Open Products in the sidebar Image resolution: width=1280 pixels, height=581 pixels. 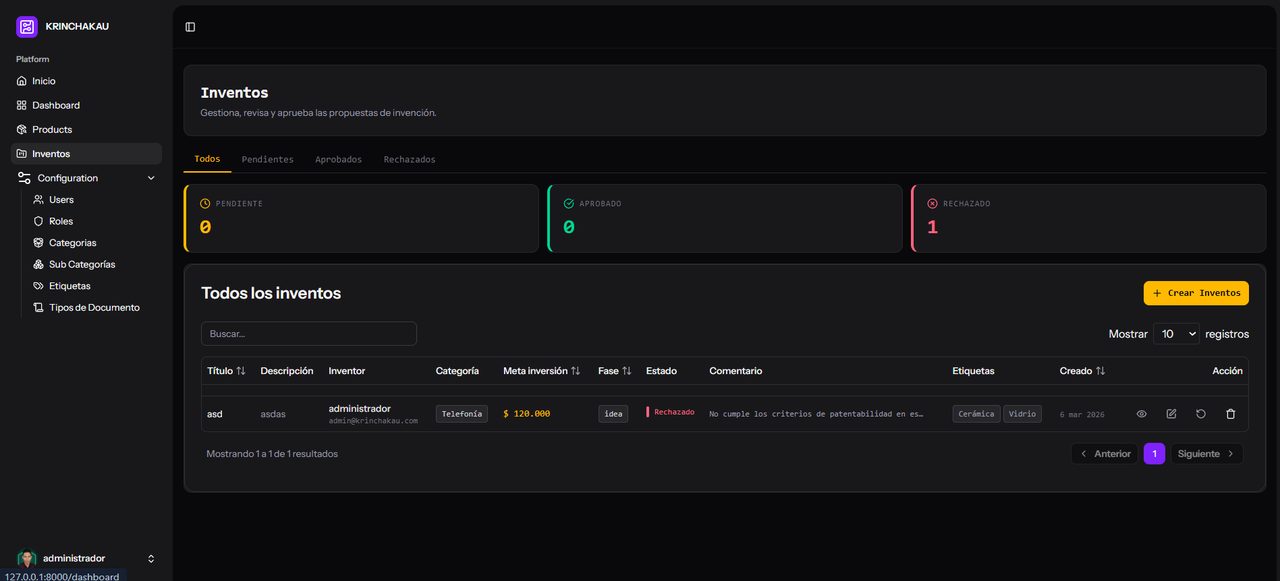pyautogui.click(x=86, y=129)
